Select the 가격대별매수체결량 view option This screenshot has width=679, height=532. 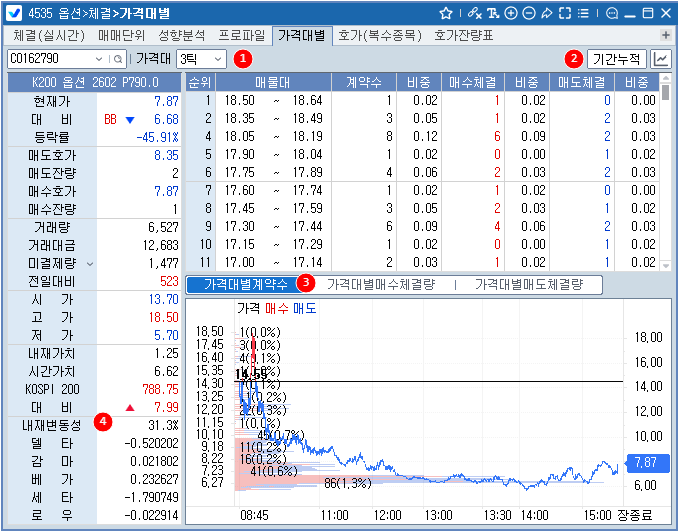(380, 285)
